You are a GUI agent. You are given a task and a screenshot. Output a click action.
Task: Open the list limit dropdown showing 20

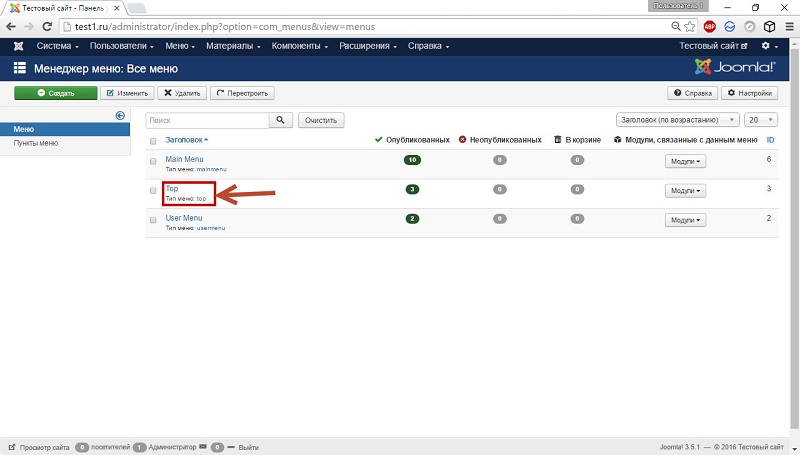(761, 120)
